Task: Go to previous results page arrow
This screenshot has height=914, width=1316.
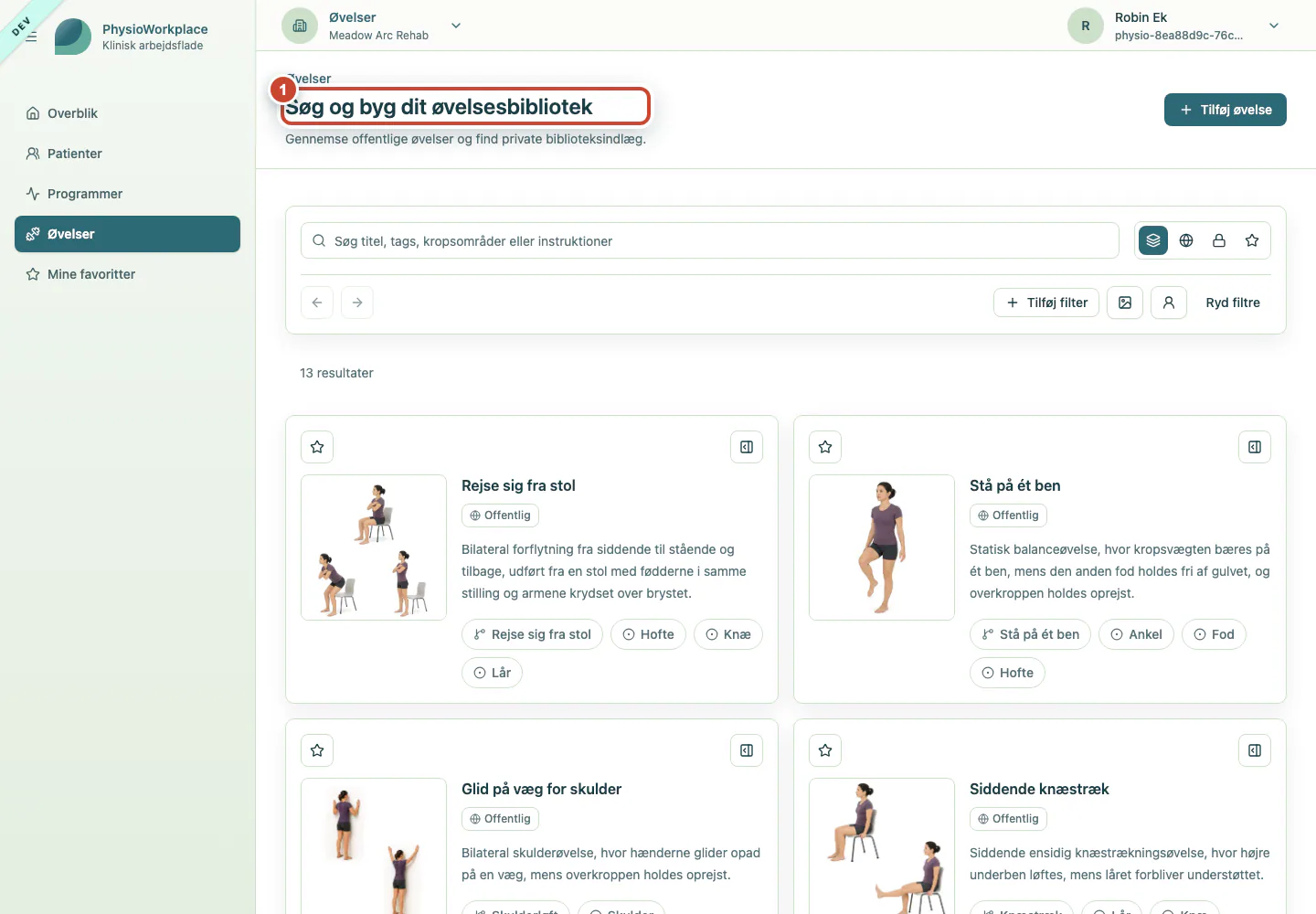Action: pos(317,303)
